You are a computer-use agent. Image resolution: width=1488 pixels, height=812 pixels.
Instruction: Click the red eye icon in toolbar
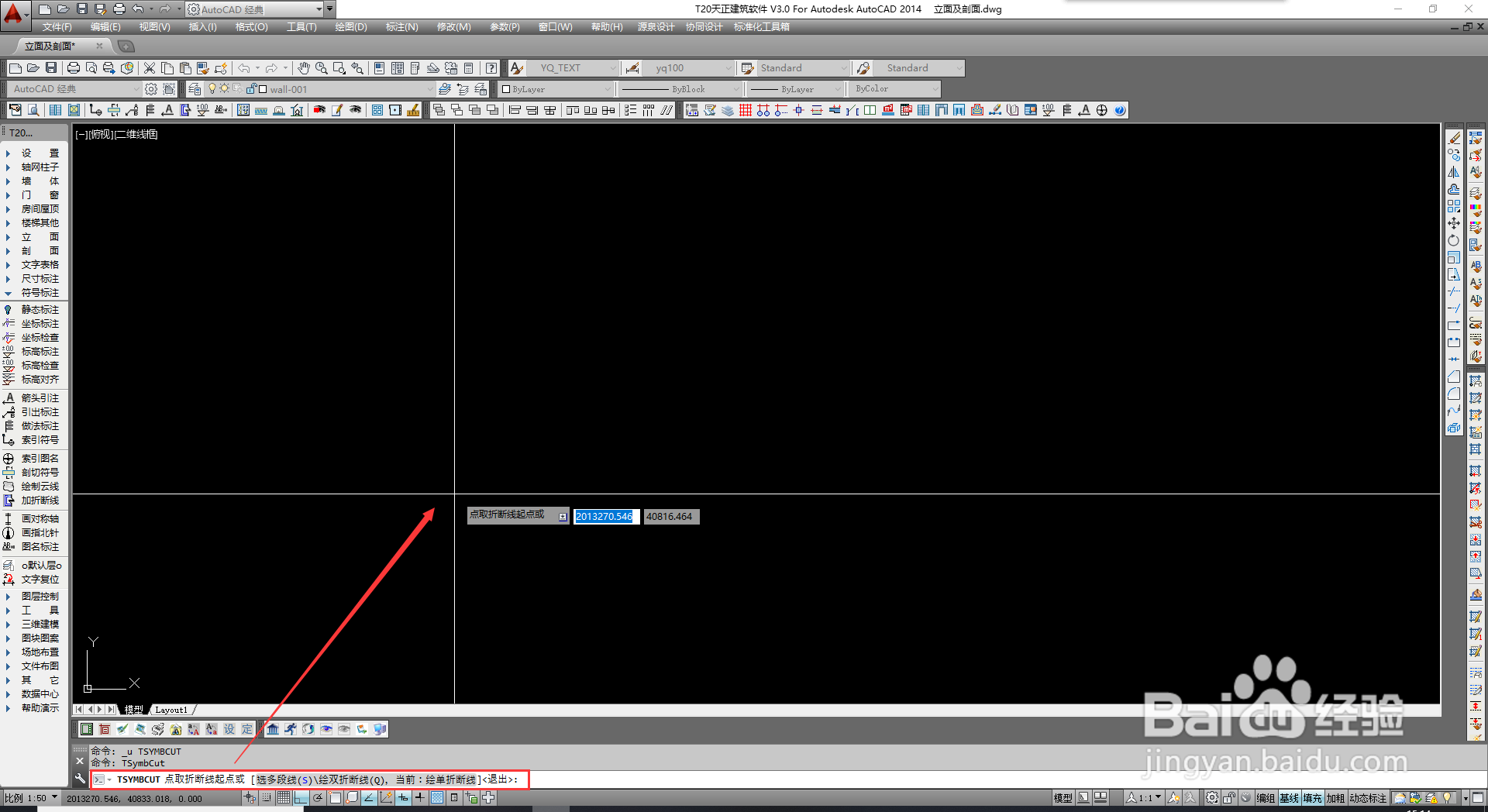[319, 110]
